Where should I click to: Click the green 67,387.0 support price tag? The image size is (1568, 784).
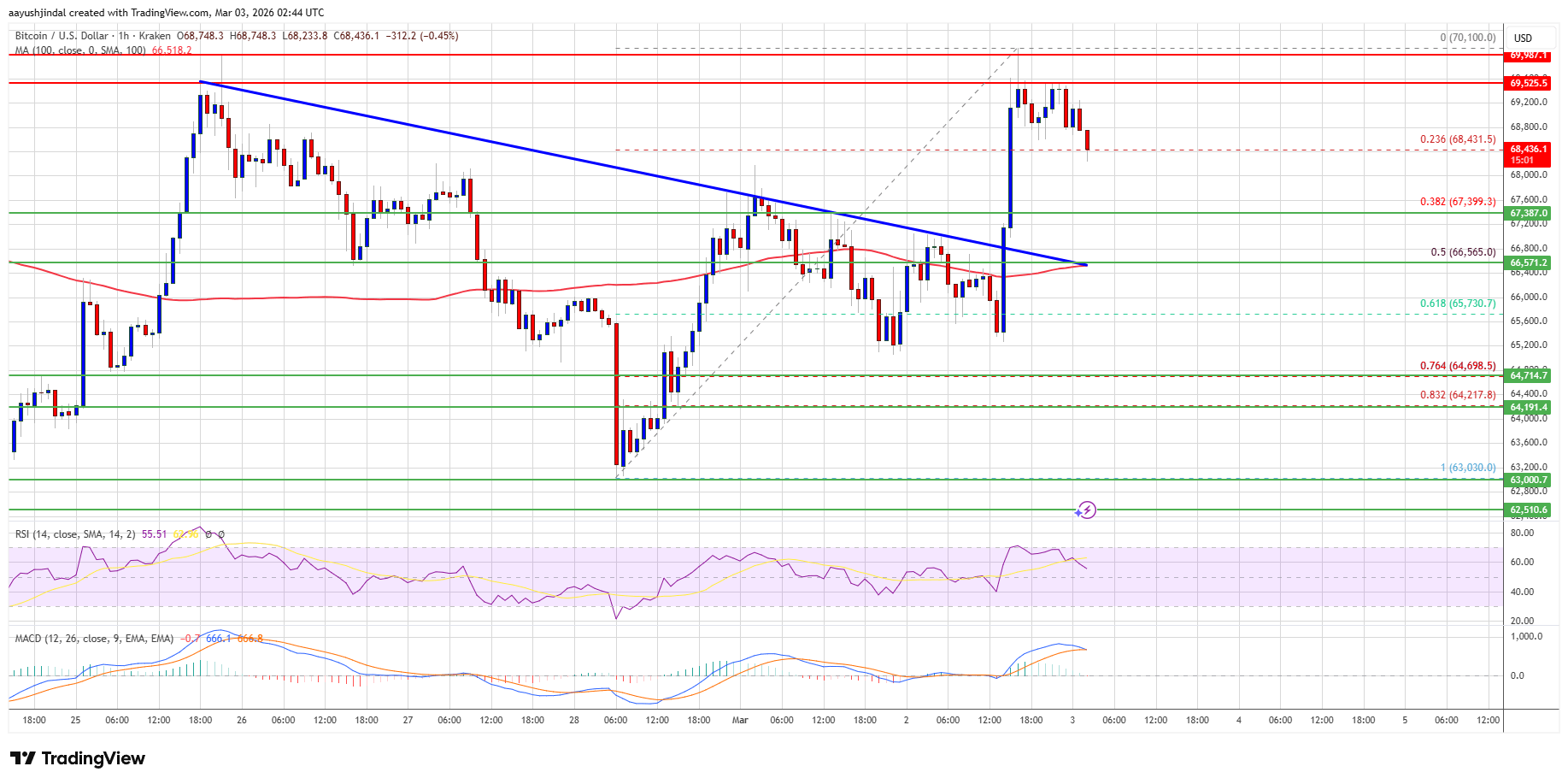point(1528,213)
